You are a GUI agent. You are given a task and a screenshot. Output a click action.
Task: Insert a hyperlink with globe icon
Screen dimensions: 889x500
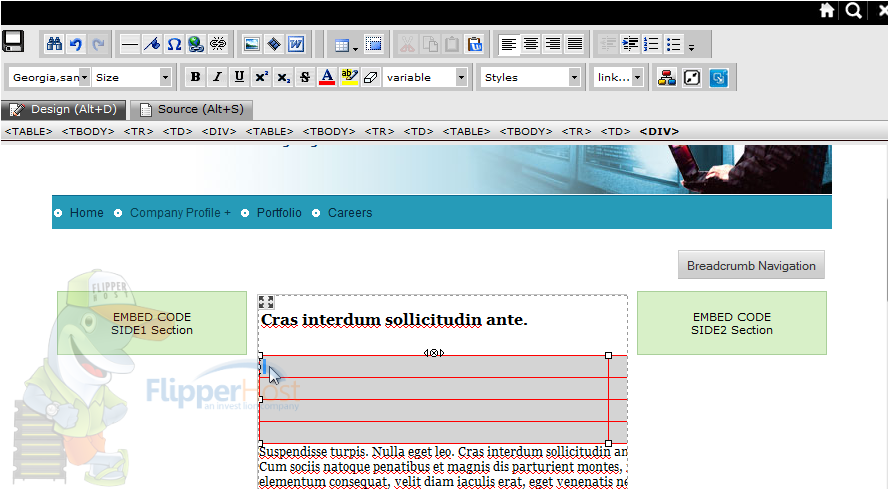coord(196,44)
